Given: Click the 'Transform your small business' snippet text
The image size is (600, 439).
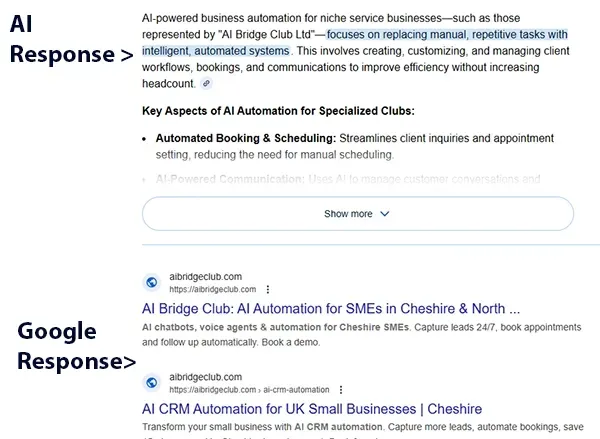Looking at the screenshot, I should [363, 426].
